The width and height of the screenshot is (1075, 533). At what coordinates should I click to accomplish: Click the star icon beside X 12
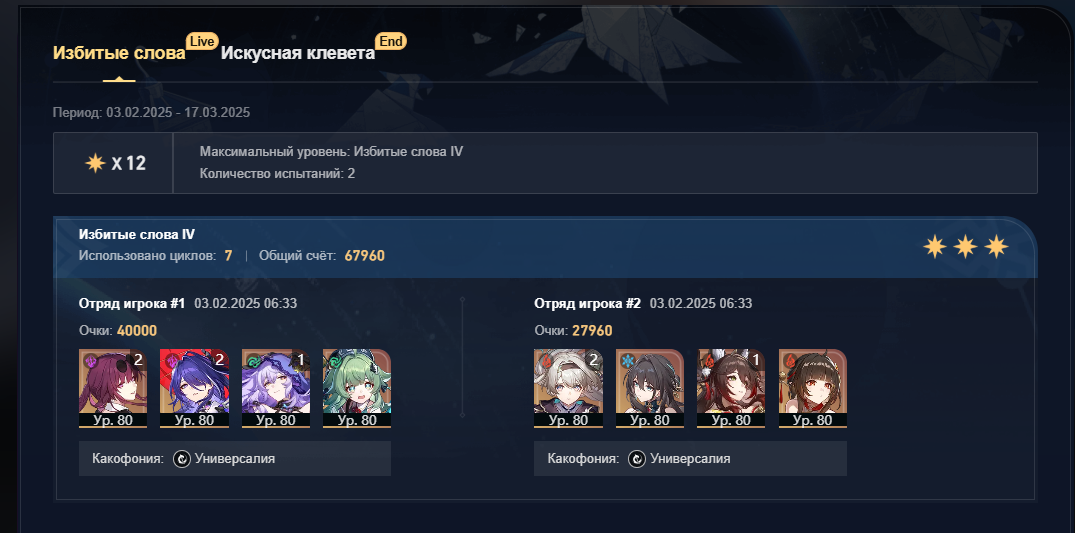pos(95,163)
